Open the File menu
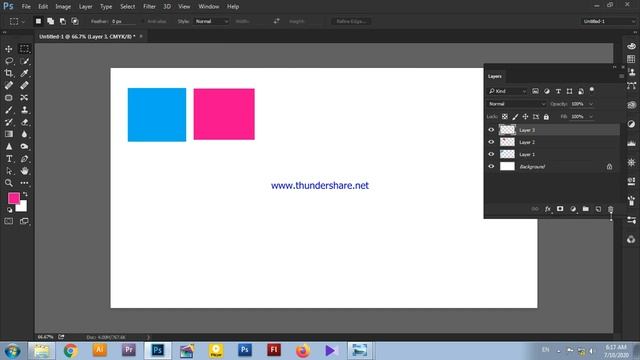 click(x=26, y=7)
